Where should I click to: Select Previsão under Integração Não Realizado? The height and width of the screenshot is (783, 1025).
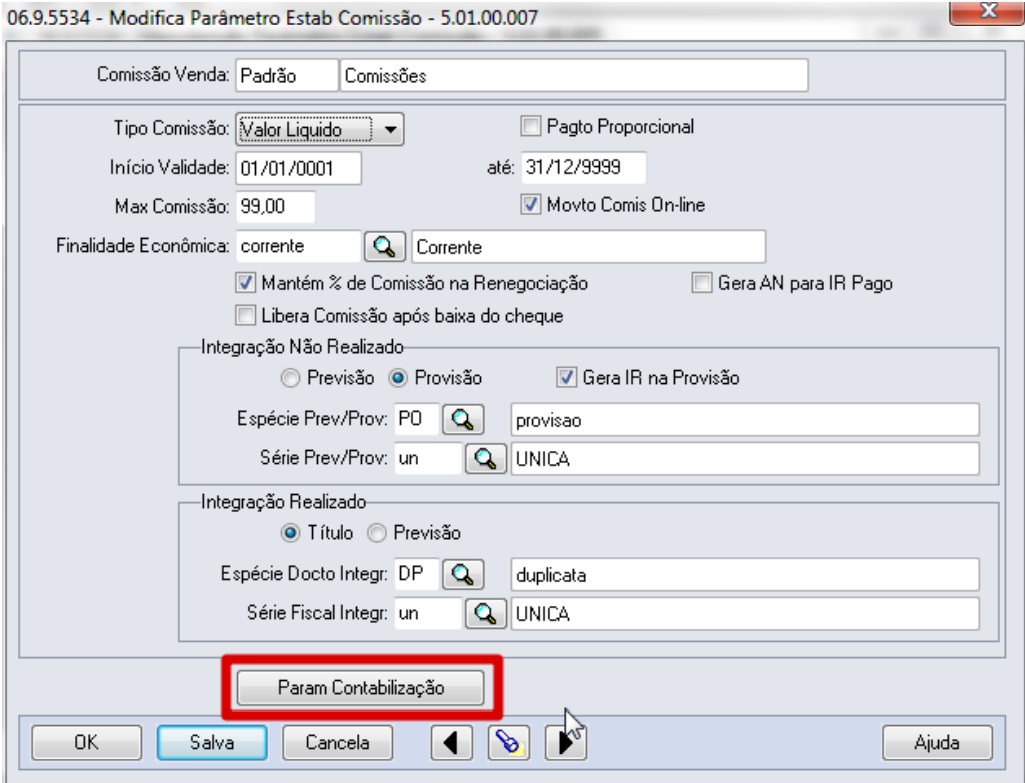290,378
